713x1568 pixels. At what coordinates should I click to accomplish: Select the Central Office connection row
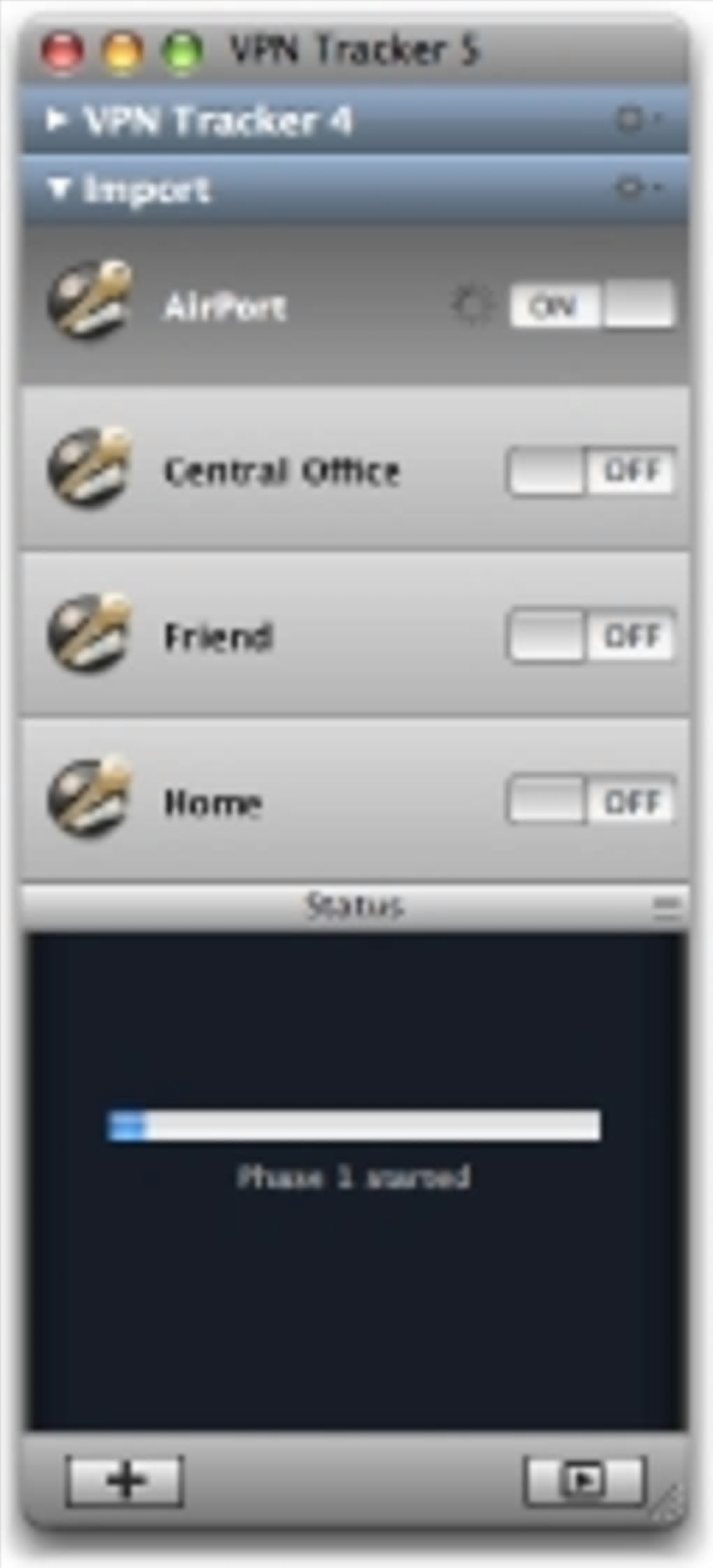(x=356, y=468)
